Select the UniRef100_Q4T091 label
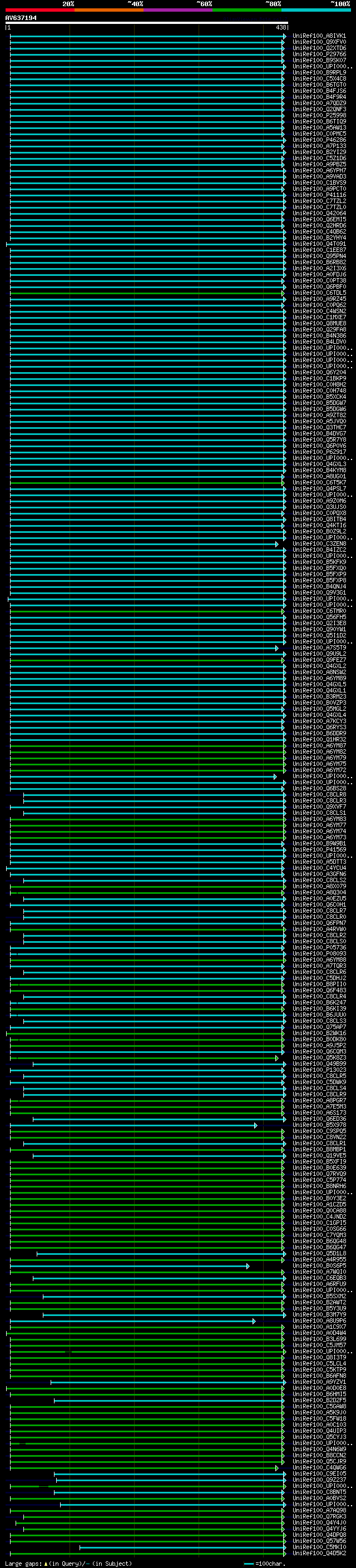This screenshot has height=1568, width=356. pyautogui.click(x=319, y=244)
